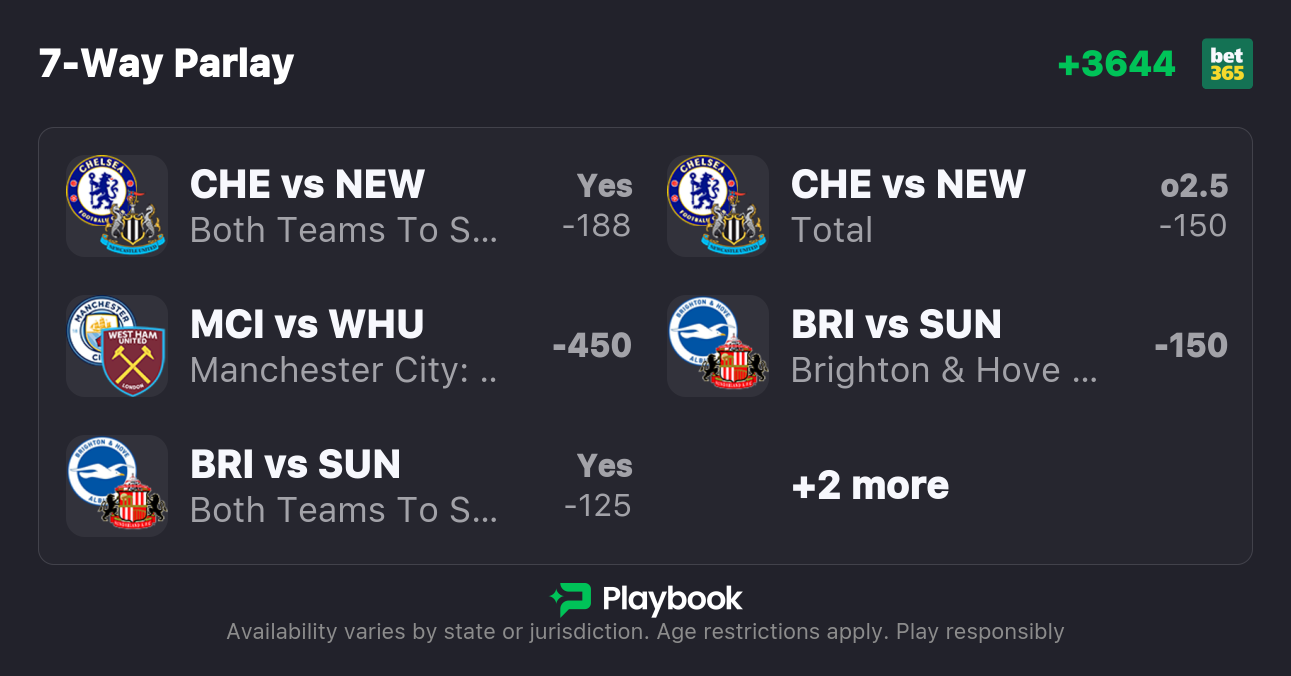Screen dimensions: 1291x676
Task: Click the Playbook logo icon
Action: pyautogui.click(x=570, y=599)
